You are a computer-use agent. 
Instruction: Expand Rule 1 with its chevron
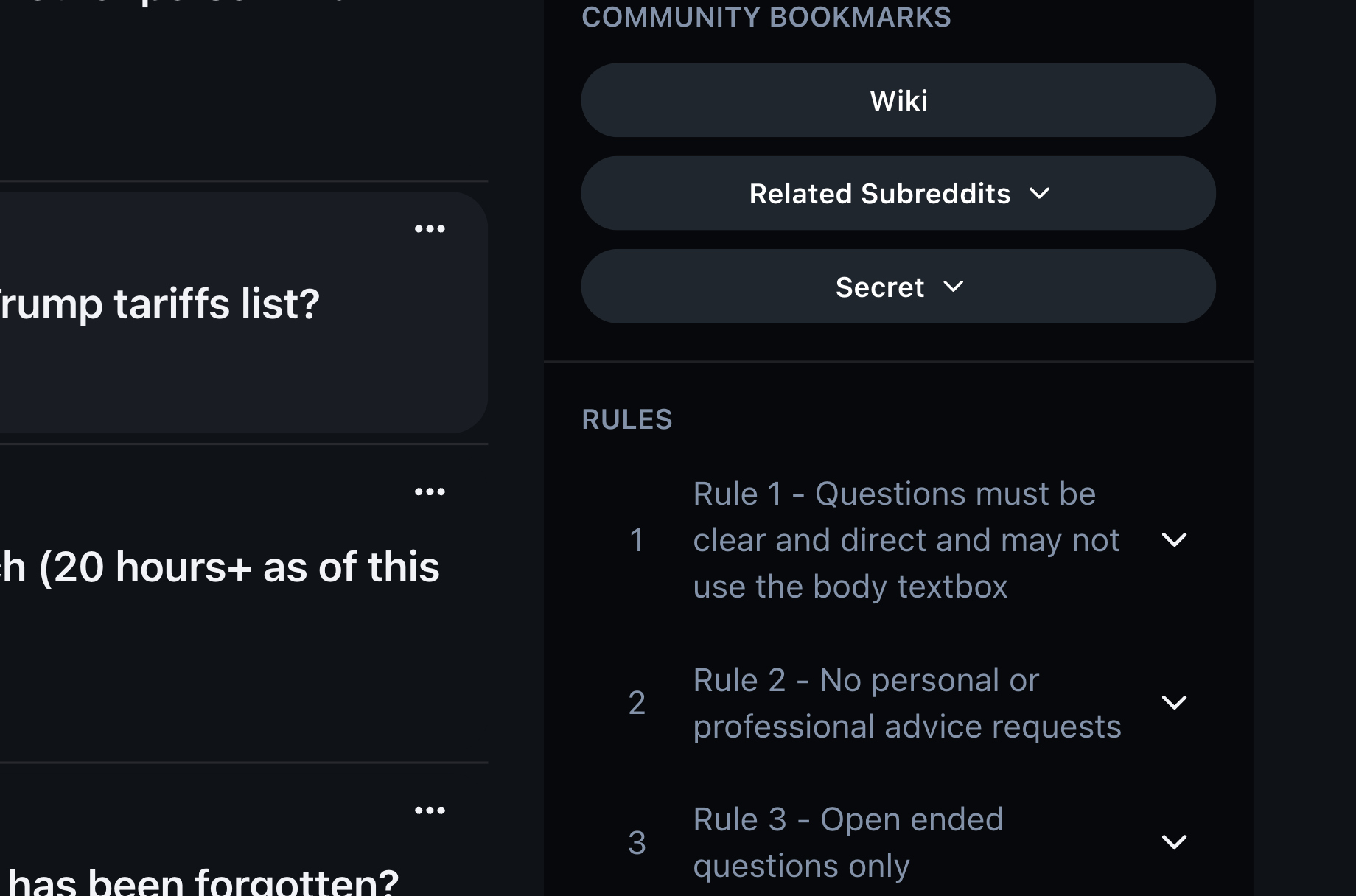(x=1174, y=540)
